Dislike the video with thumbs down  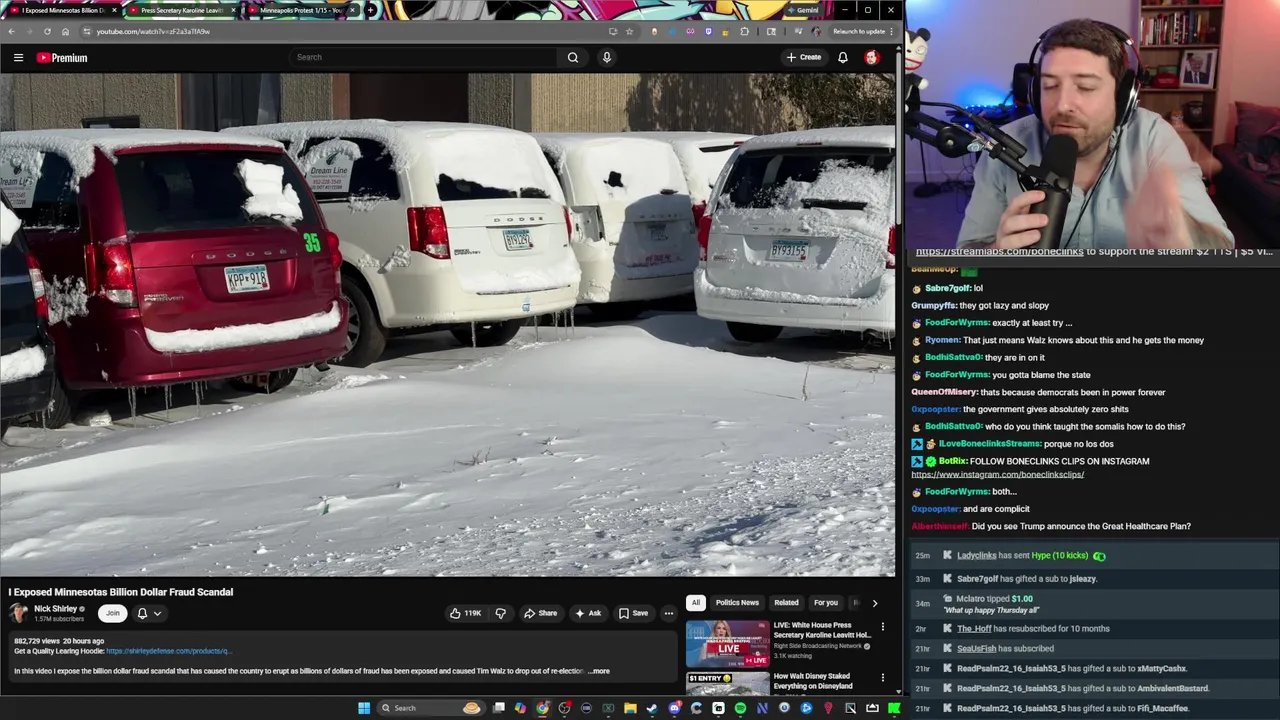[x=501, y=613]
